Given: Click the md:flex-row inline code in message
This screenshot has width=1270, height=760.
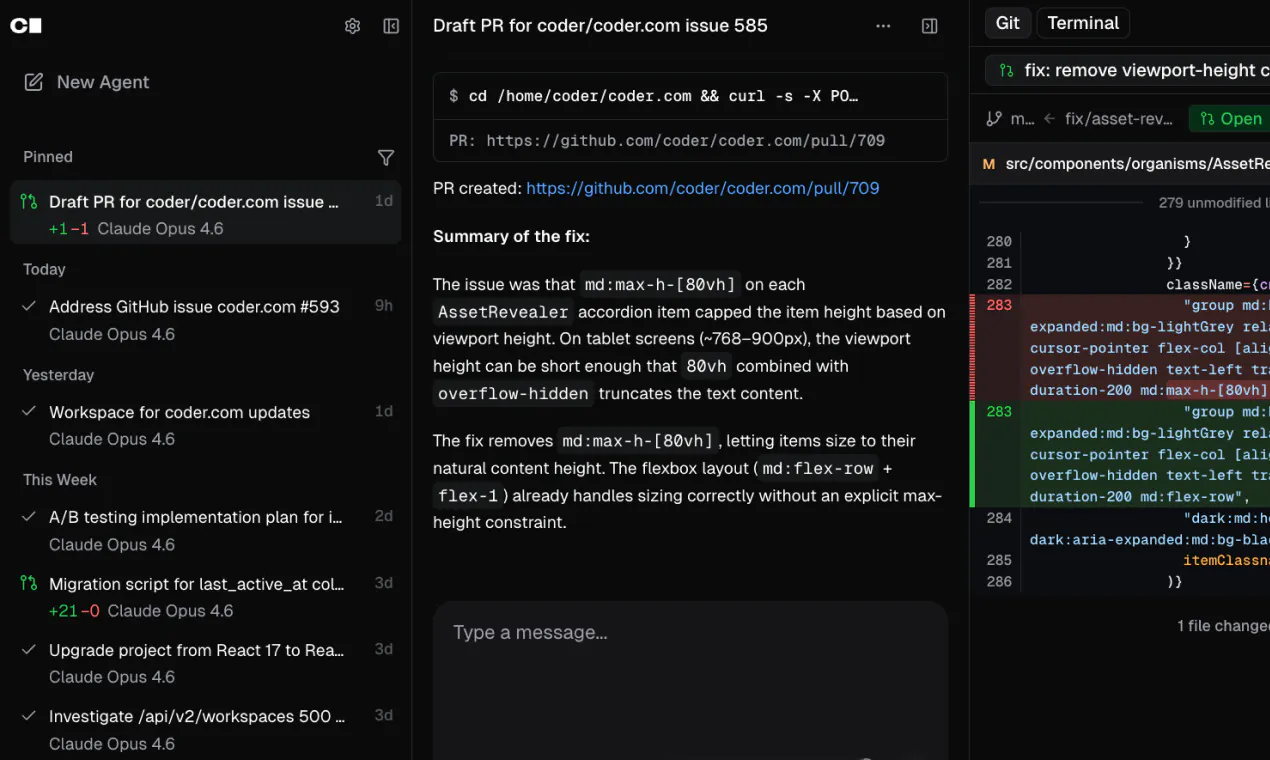Looking at the screenshot, I should pyautogui.click(x=816, y=469).
